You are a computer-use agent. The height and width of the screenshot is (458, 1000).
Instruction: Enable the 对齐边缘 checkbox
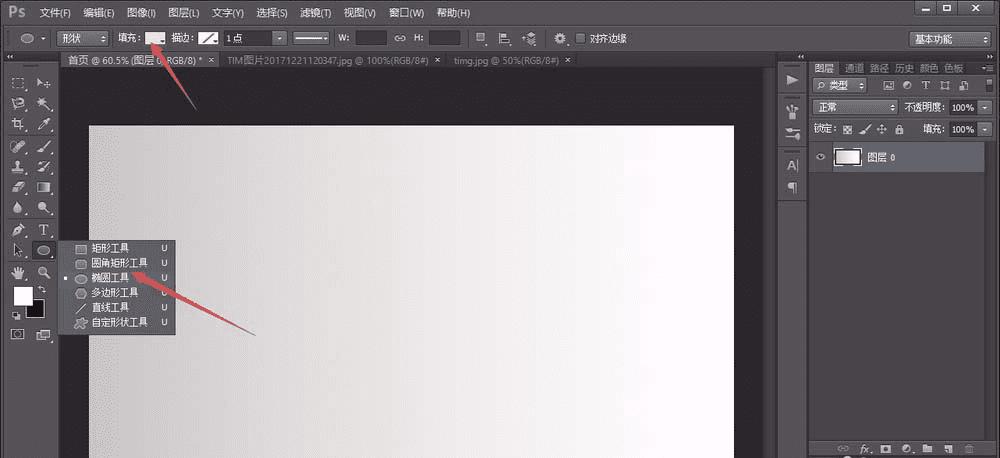pos(580,38)
